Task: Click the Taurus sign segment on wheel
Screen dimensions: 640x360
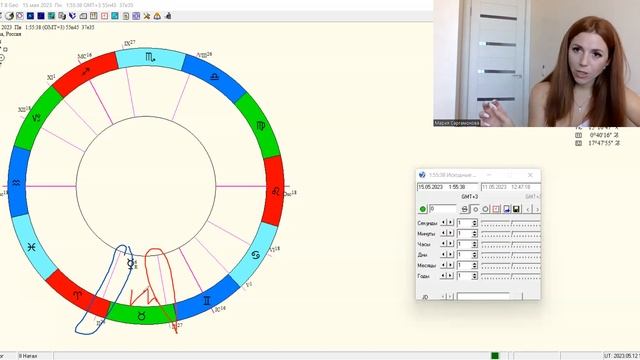Action: (142, 316)
